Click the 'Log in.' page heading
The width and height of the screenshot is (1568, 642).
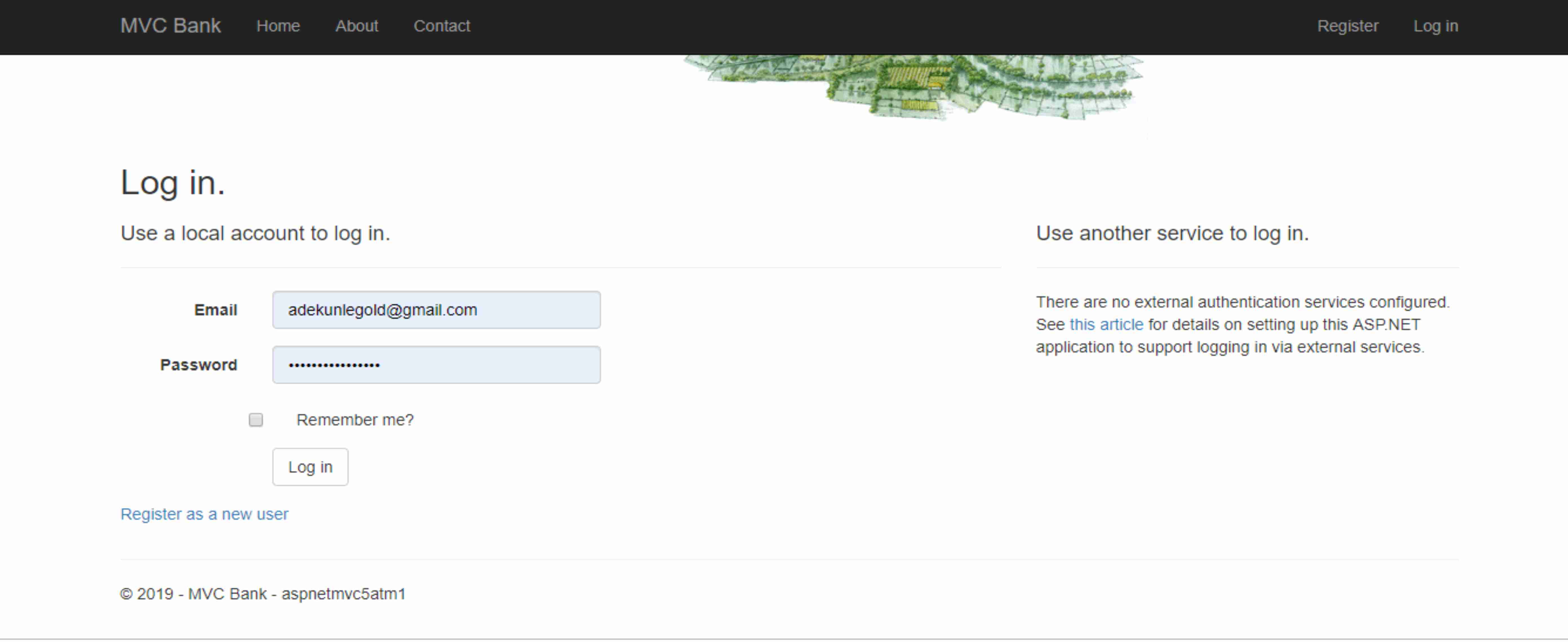(x=173, y=183)
